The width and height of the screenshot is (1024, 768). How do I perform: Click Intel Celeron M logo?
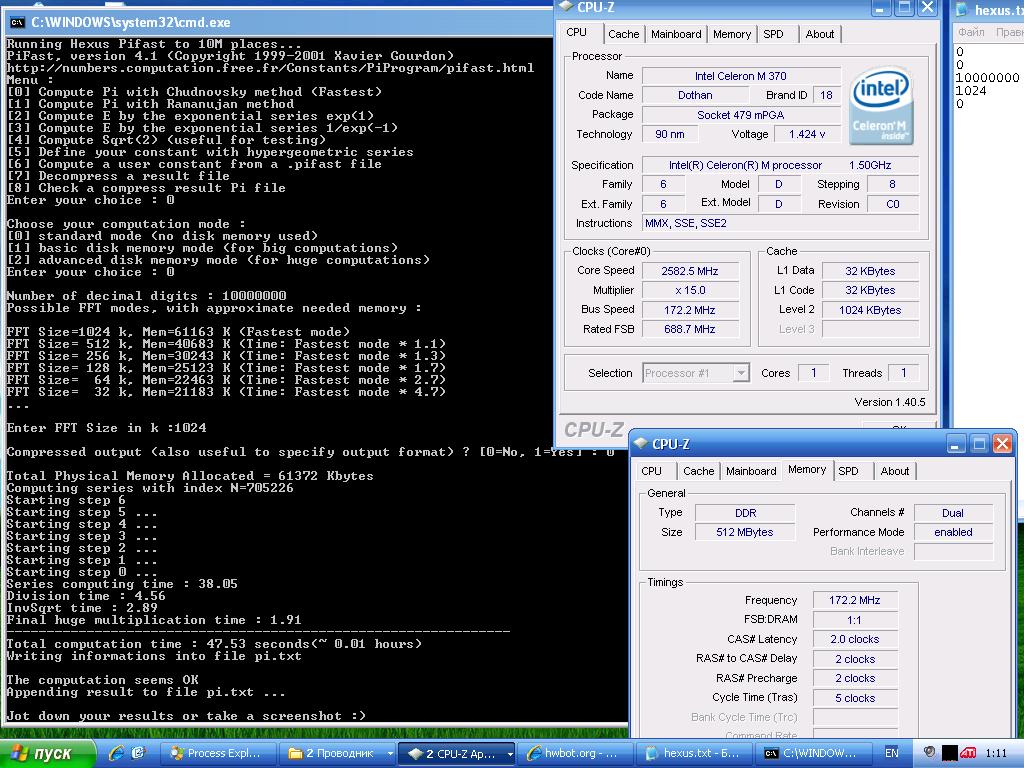coord(881,105)
